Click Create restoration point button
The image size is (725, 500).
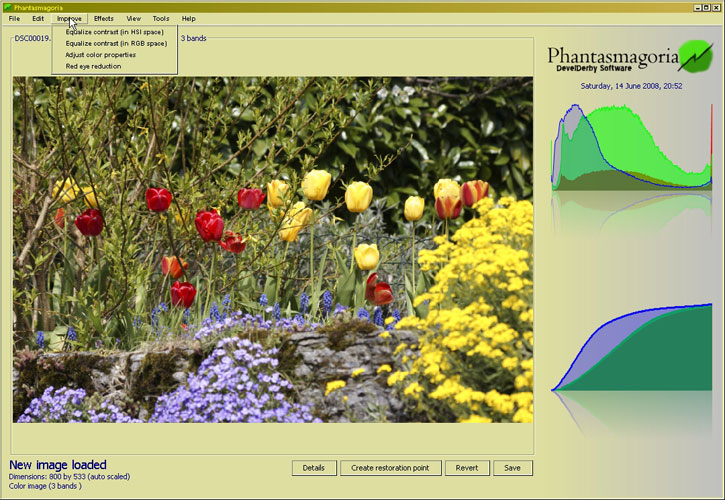[390, 468]
